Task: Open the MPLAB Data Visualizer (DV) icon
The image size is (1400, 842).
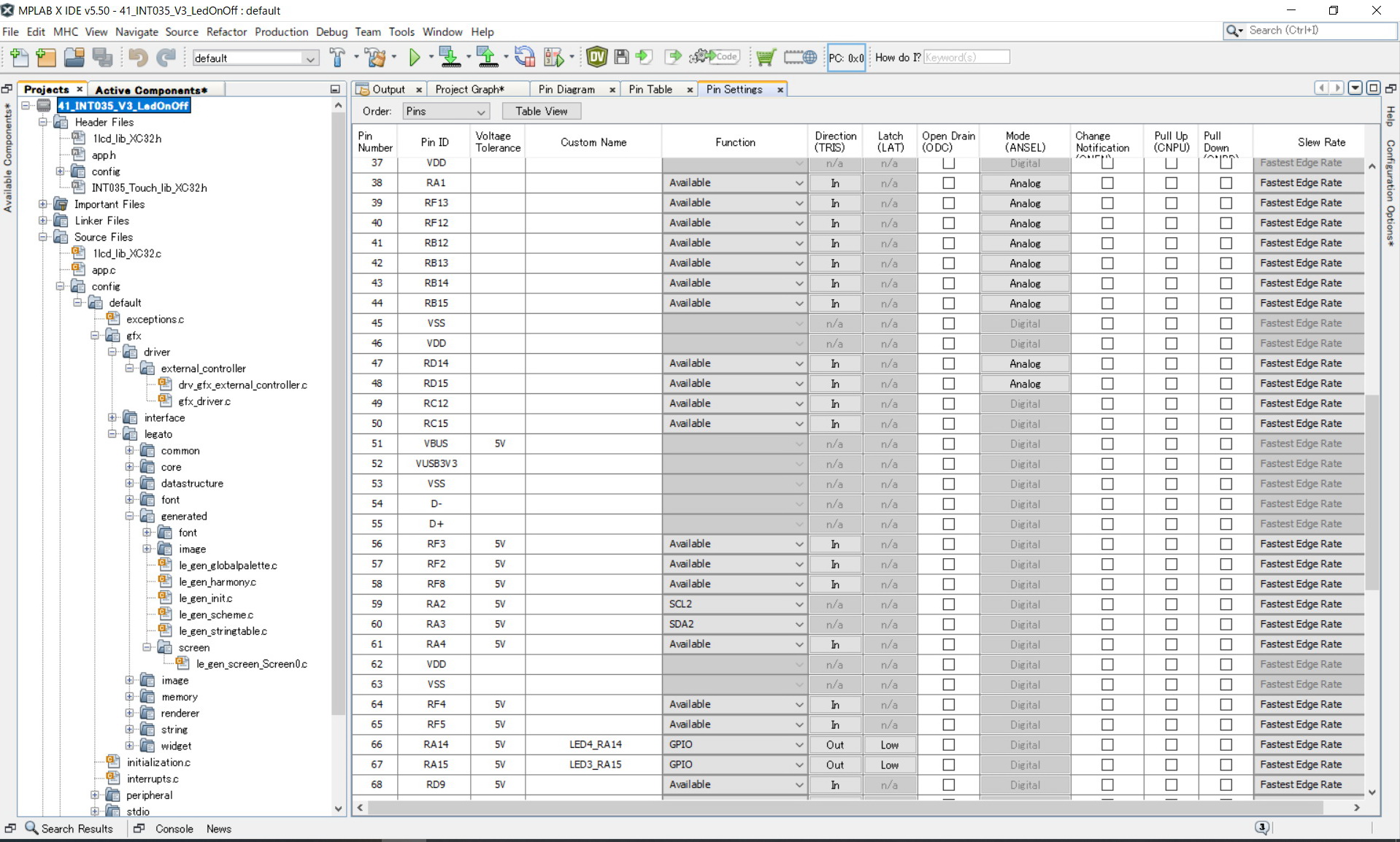Action: 596,57
